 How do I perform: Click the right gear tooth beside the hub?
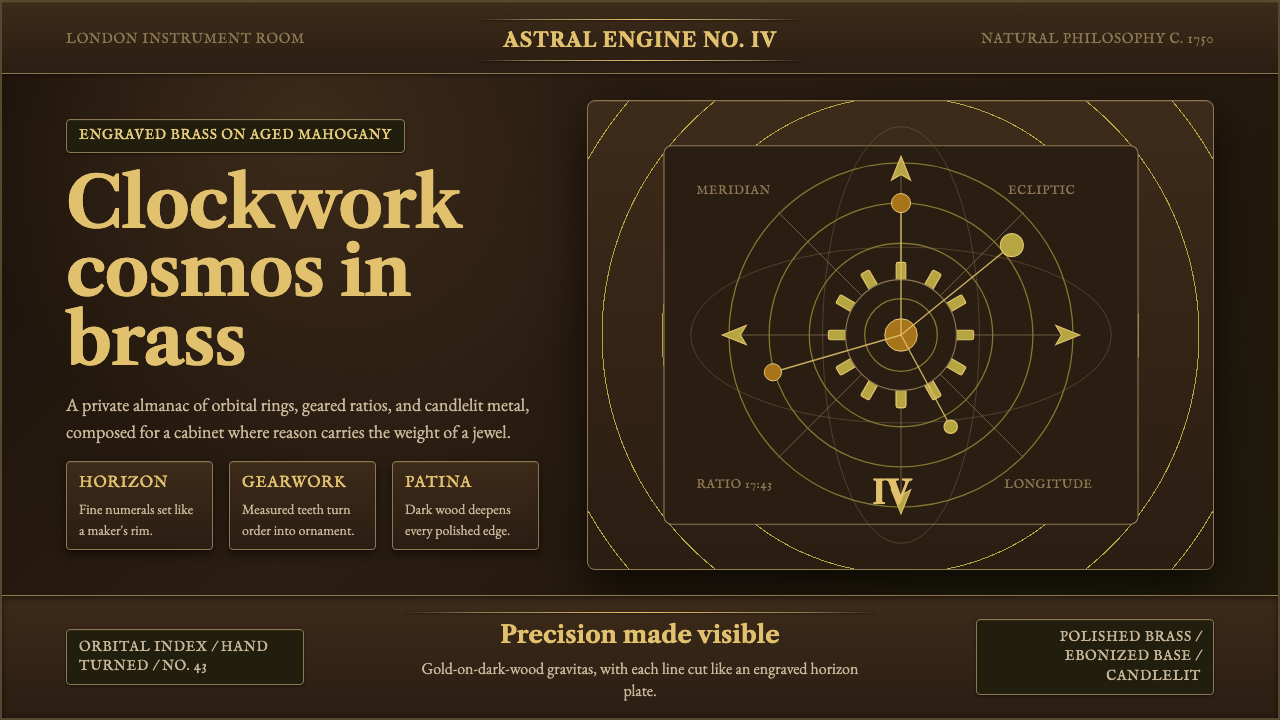click(965, 335)
